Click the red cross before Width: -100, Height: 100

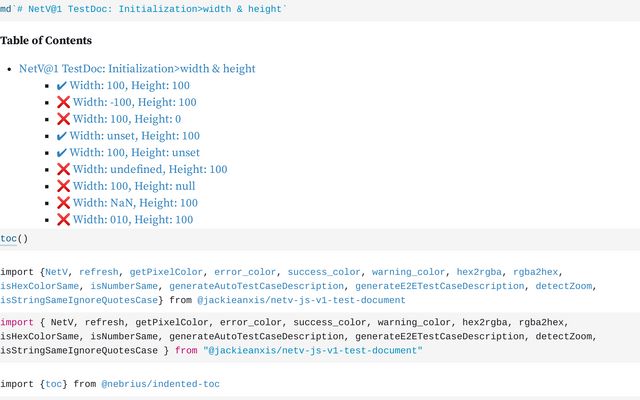pyautogui.click(x=63, y=102)
